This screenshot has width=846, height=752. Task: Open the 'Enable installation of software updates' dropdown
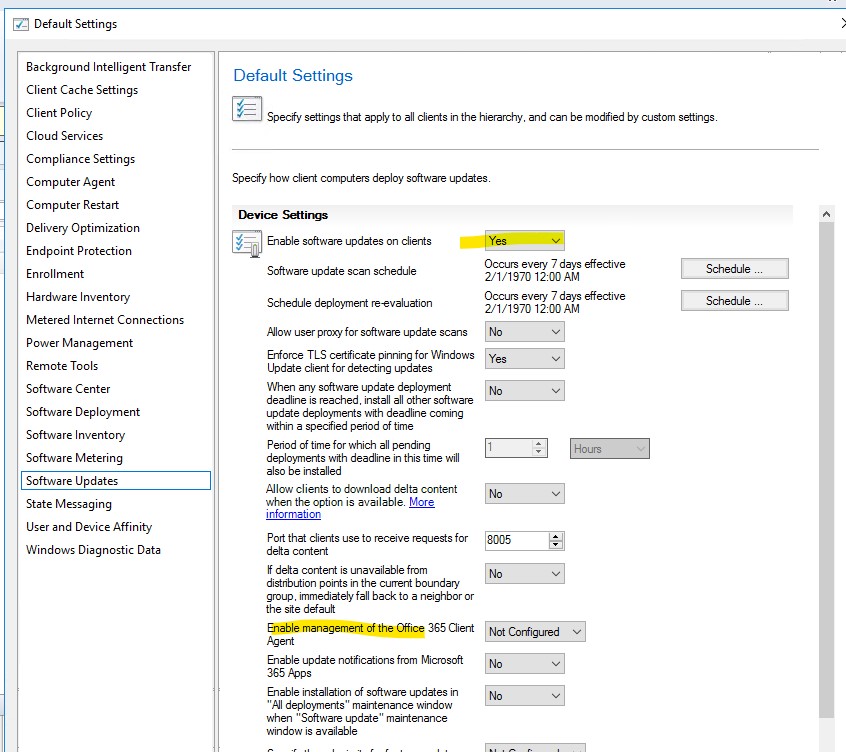point(524,695)
